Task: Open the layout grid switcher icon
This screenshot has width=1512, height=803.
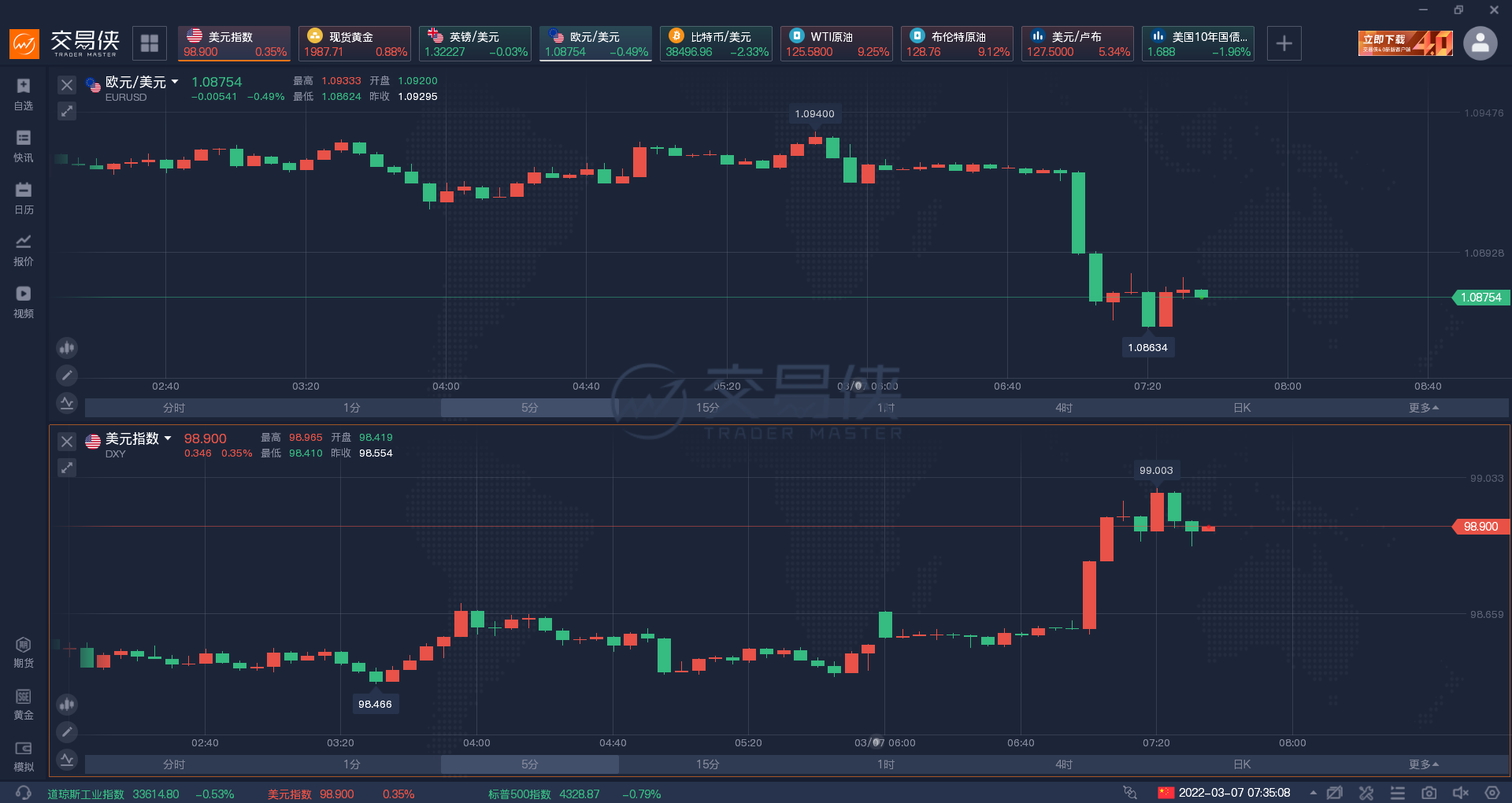Action: point(150,43)
